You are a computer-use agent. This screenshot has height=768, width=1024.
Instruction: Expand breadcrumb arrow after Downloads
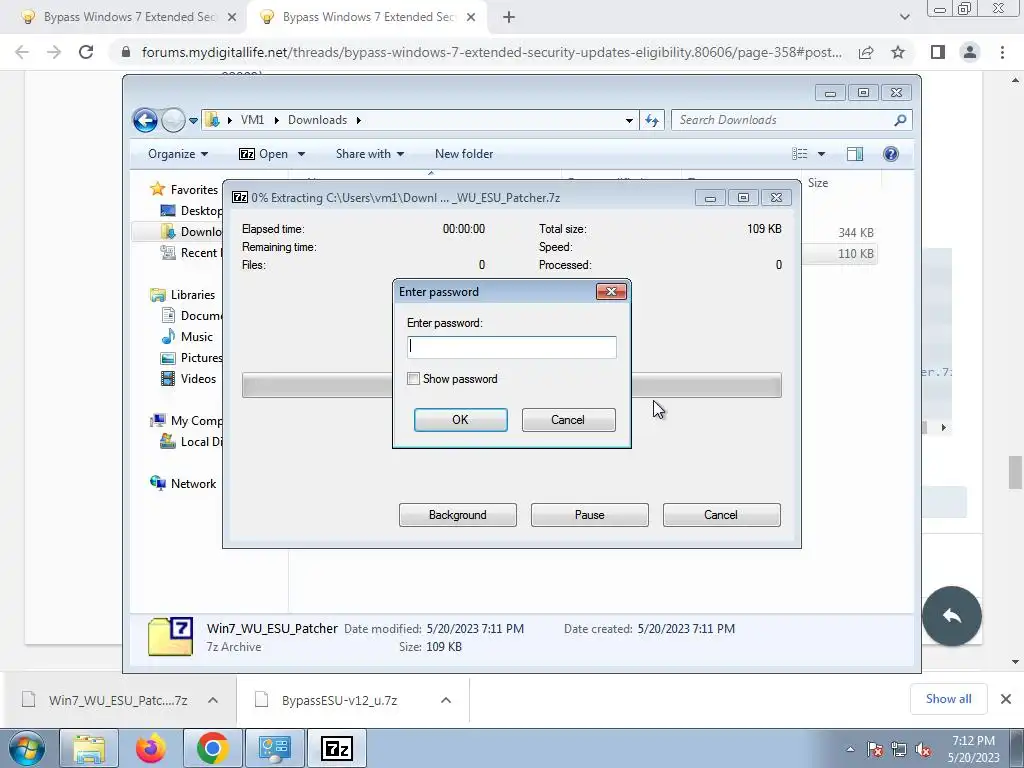[x=359, y=121]
